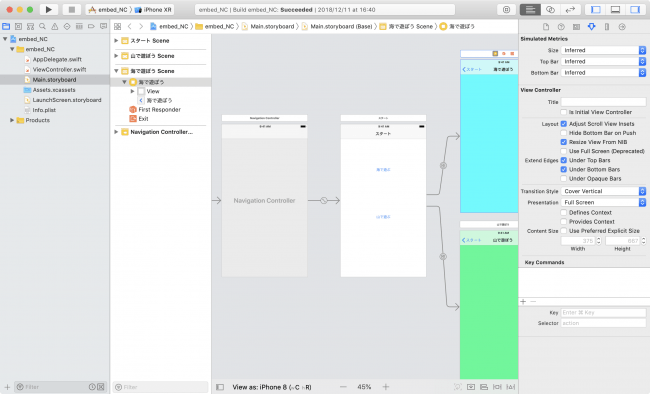The height and width of the screenshot is (394, 650).
Task: Click the Title text field
Action: (x=603, y=102)
